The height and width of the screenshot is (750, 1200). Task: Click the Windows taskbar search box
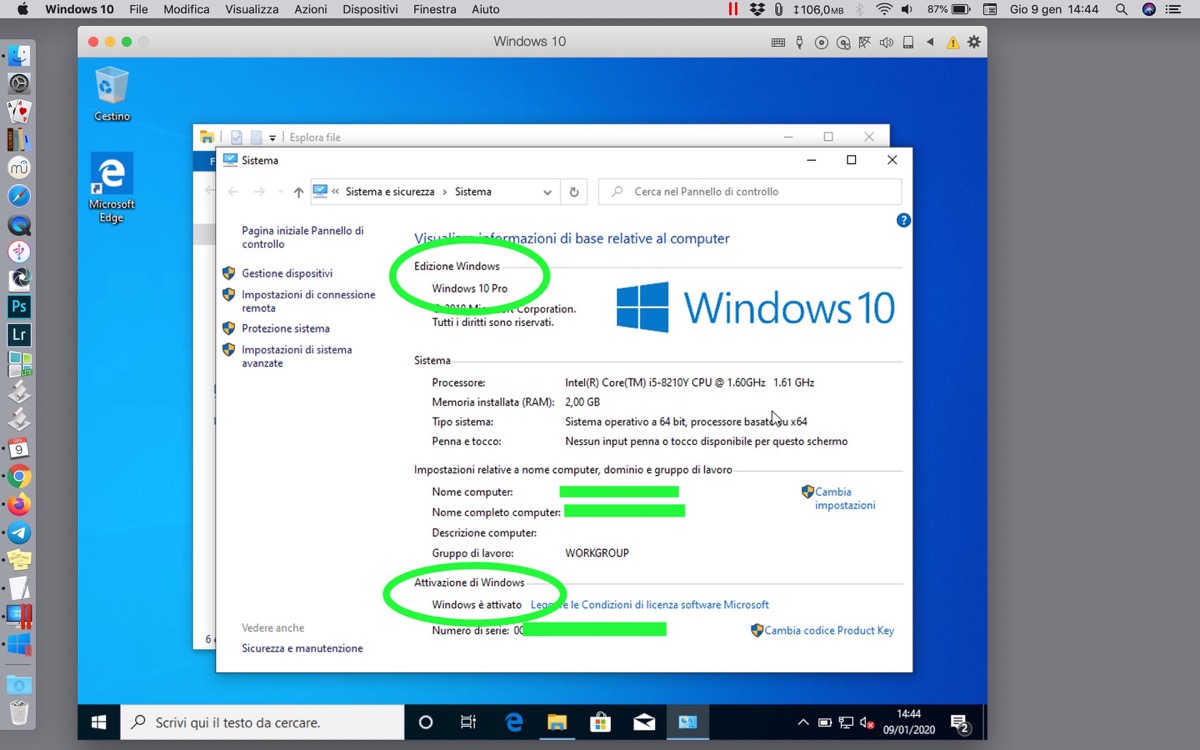tap(262, 722)
